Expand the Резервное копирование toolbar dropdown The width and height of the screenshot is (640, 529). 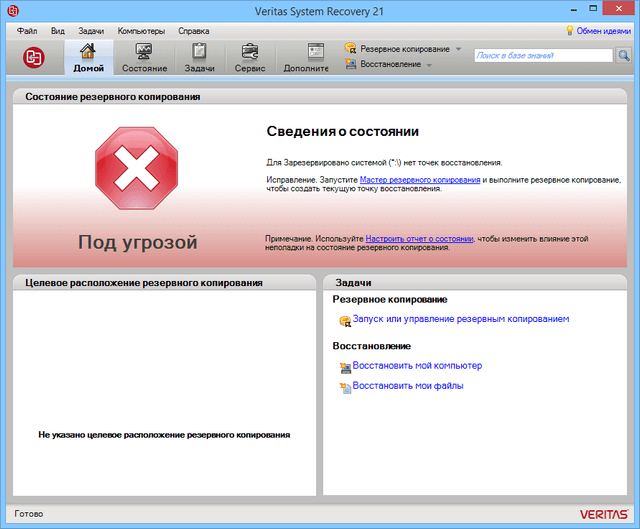coord(458,49)
